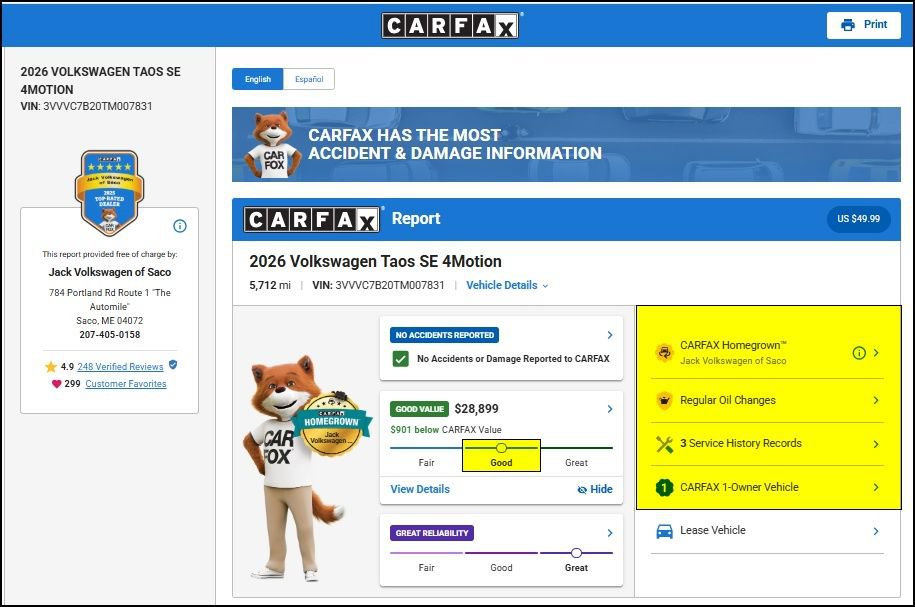915x607 pixels.
Task: Click the CARFAX Report logo
Action: tap(312, 219)
